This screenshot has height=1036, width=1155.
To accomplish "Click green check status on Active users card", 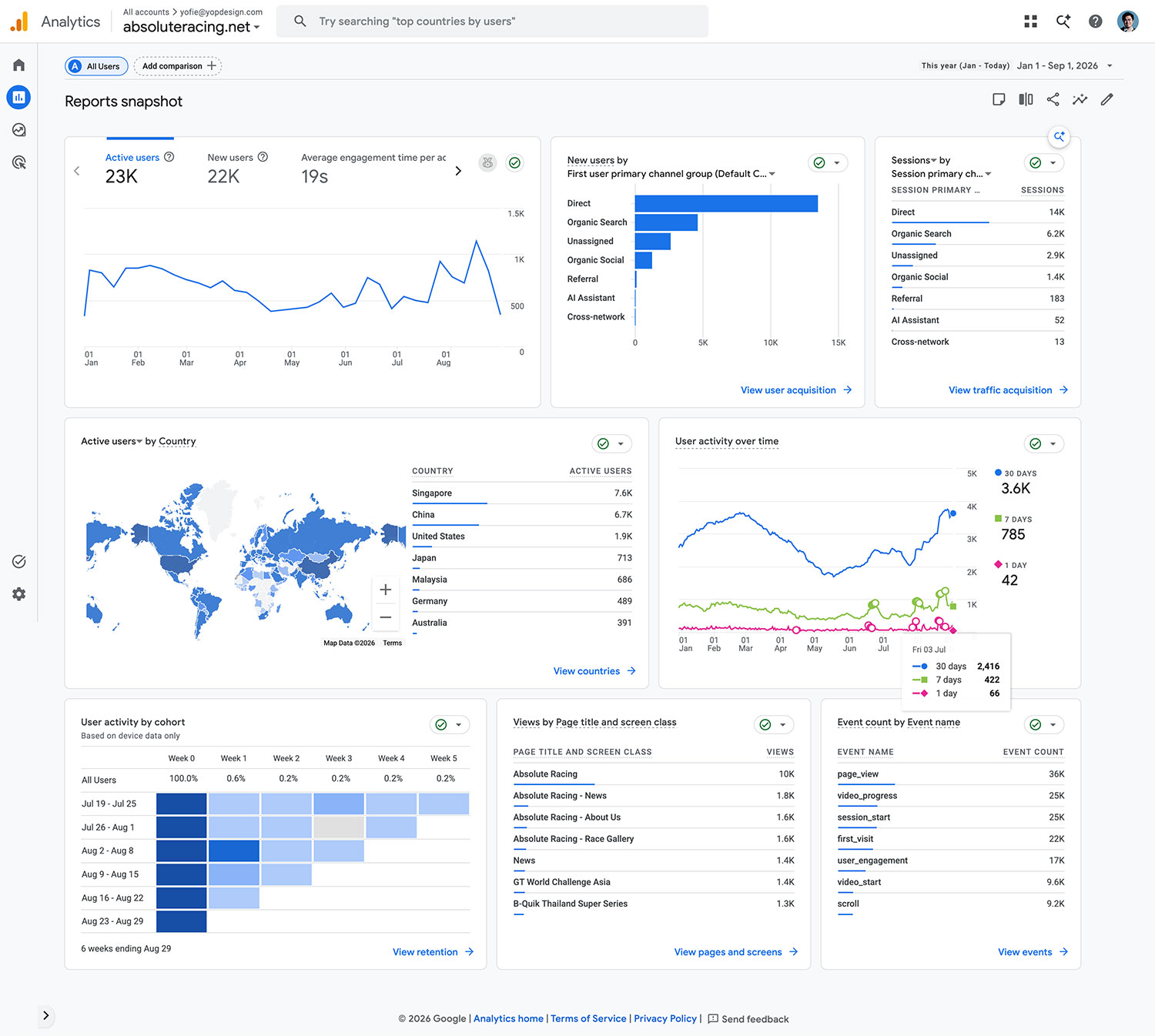I will coord(515,162).
